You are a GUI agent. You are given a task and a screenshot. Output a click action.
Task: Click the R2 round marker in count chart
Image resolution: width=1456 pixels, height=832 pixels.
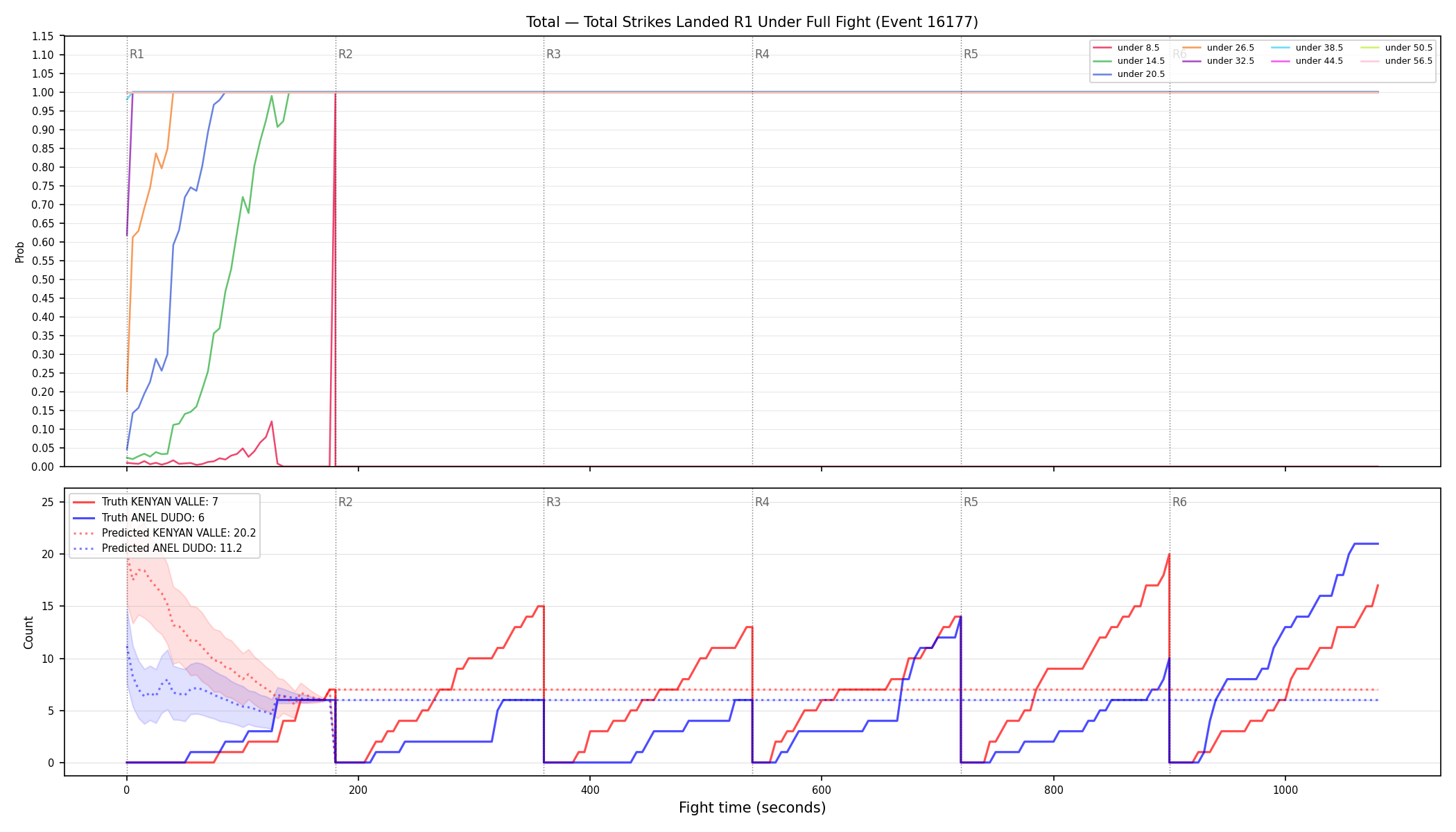[x=345, y=502]
